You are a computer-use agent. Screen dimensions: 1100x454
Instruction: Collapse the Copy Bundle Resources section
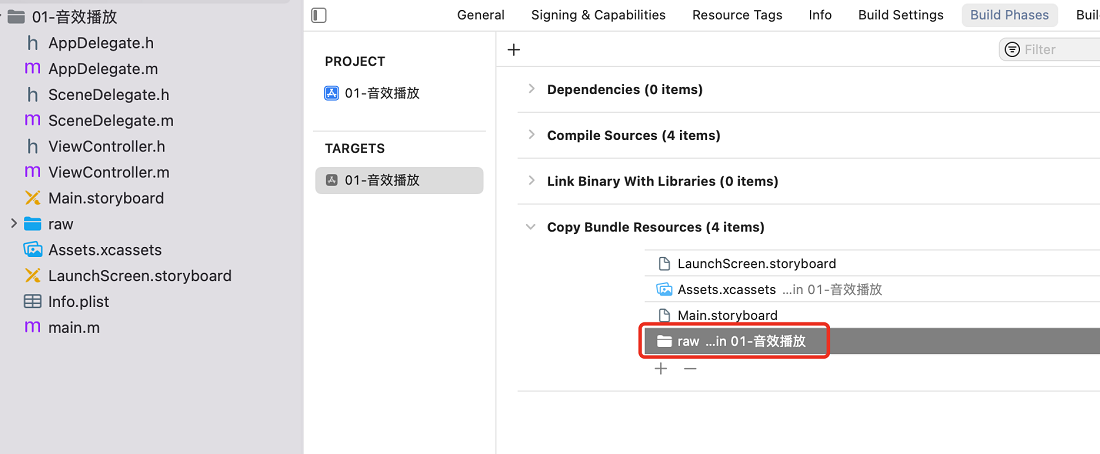(x=531, y=227)
